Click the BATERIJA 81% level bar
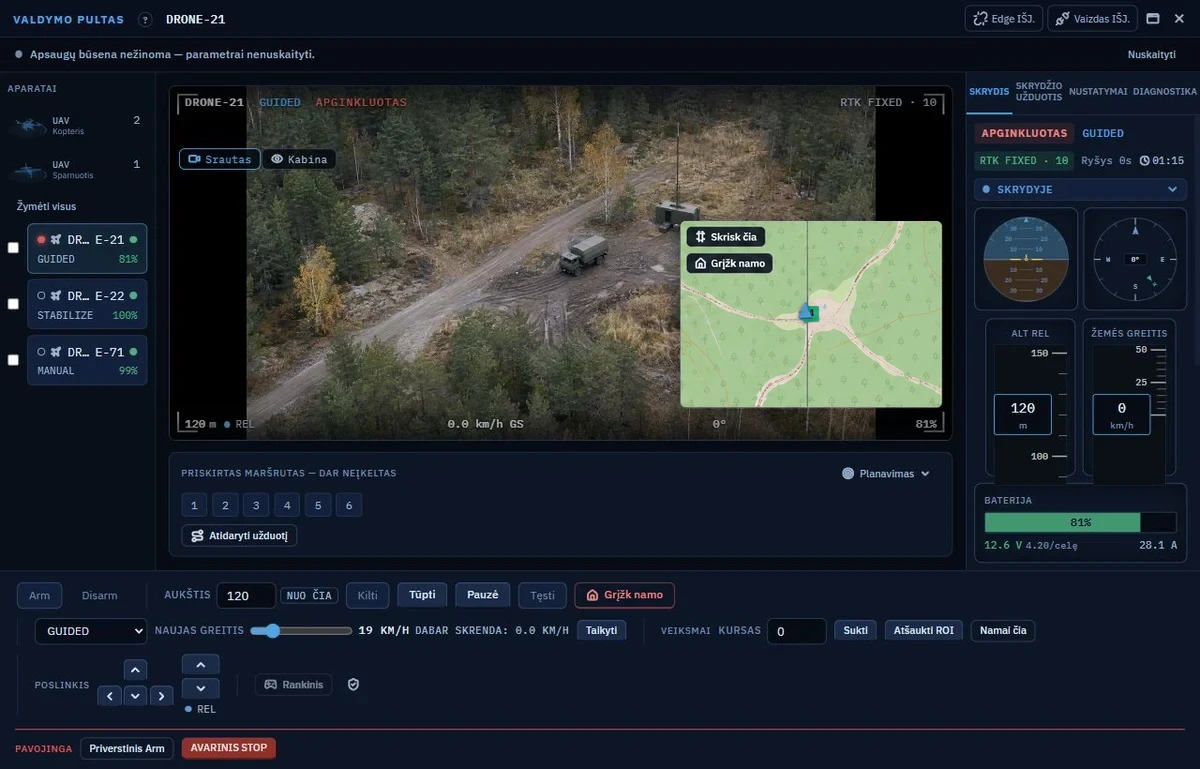Image resolution: width=1200 pixels, height=769 pixels. [1080, 522]
